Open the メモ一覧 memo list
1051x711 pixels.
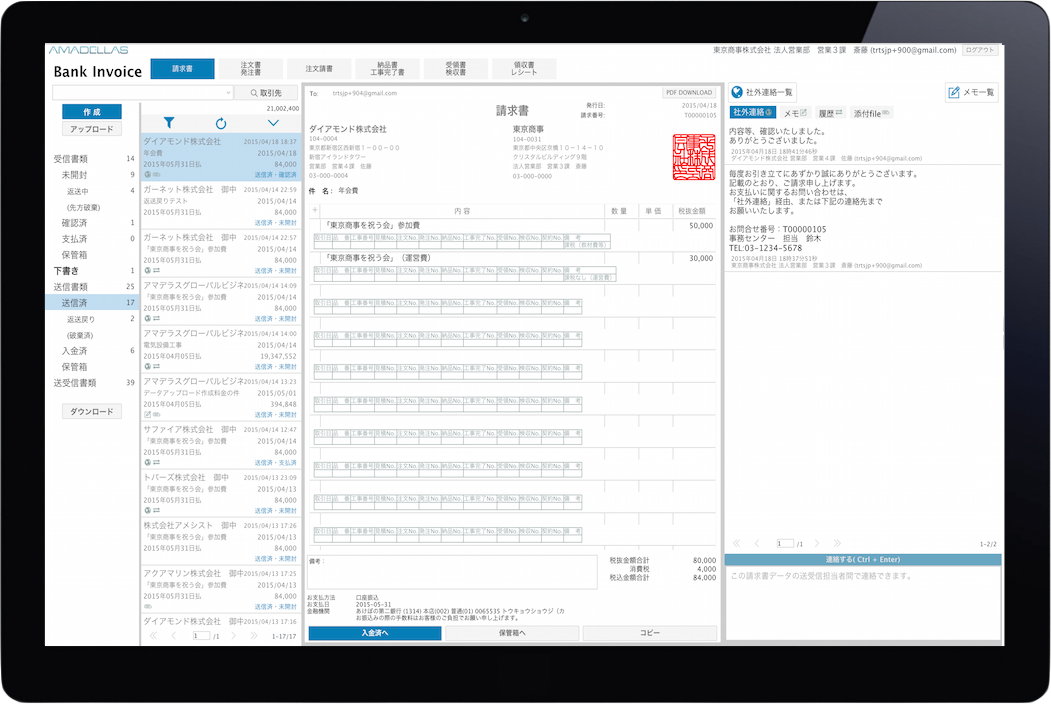tap(972, 92)
